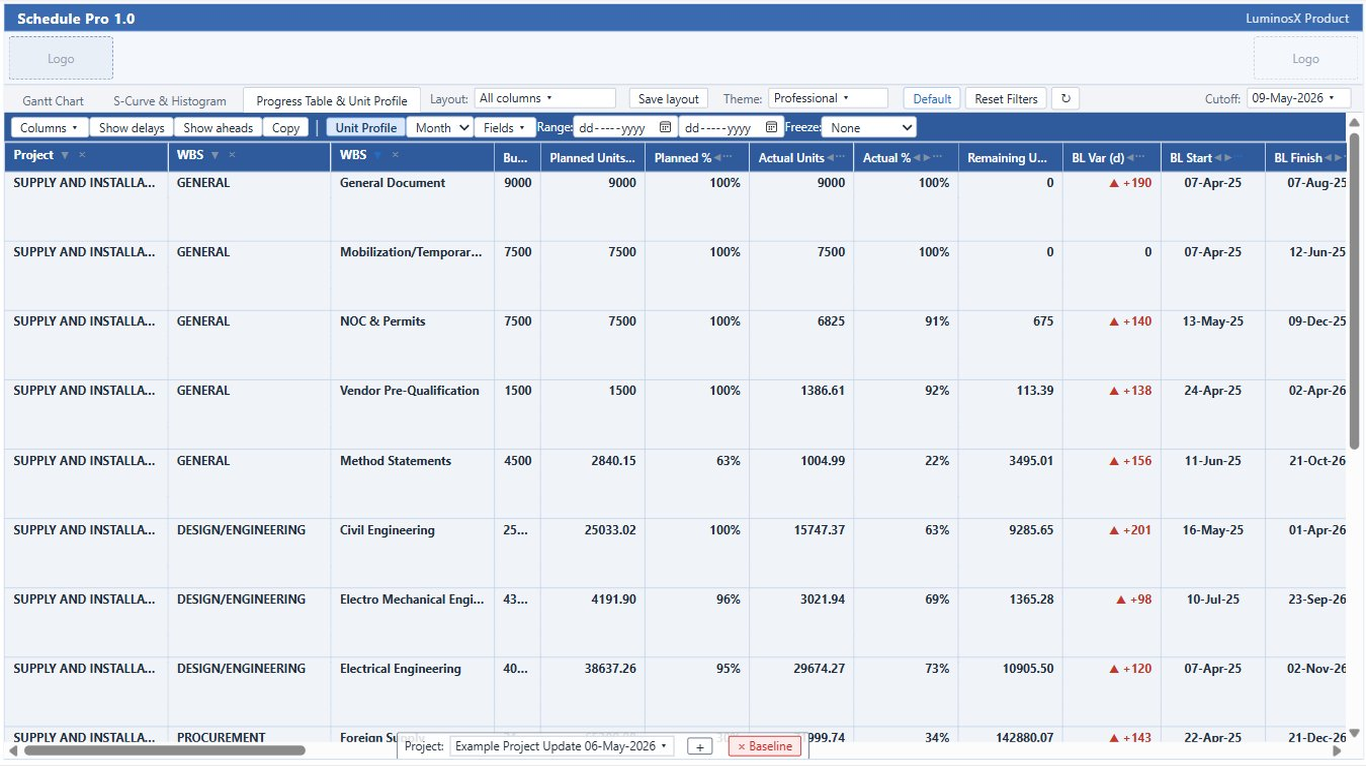Click the filter funnel icon on first WBS column
The height and width of the screenshot is (768, 1366).
pos(215,155)
